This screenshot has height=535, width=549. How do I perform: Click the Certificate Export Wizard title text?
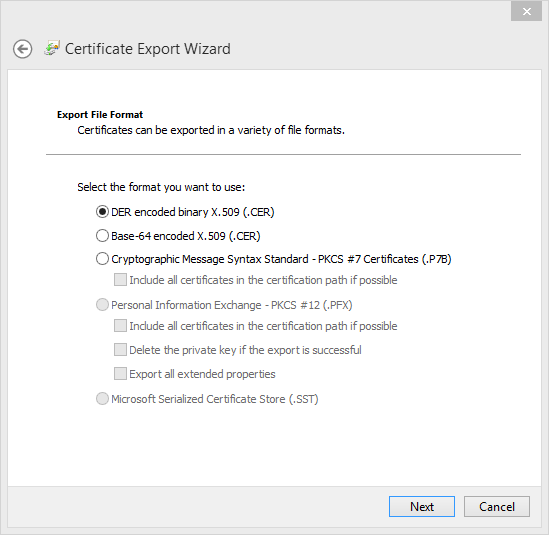click(x=148, y=49)
